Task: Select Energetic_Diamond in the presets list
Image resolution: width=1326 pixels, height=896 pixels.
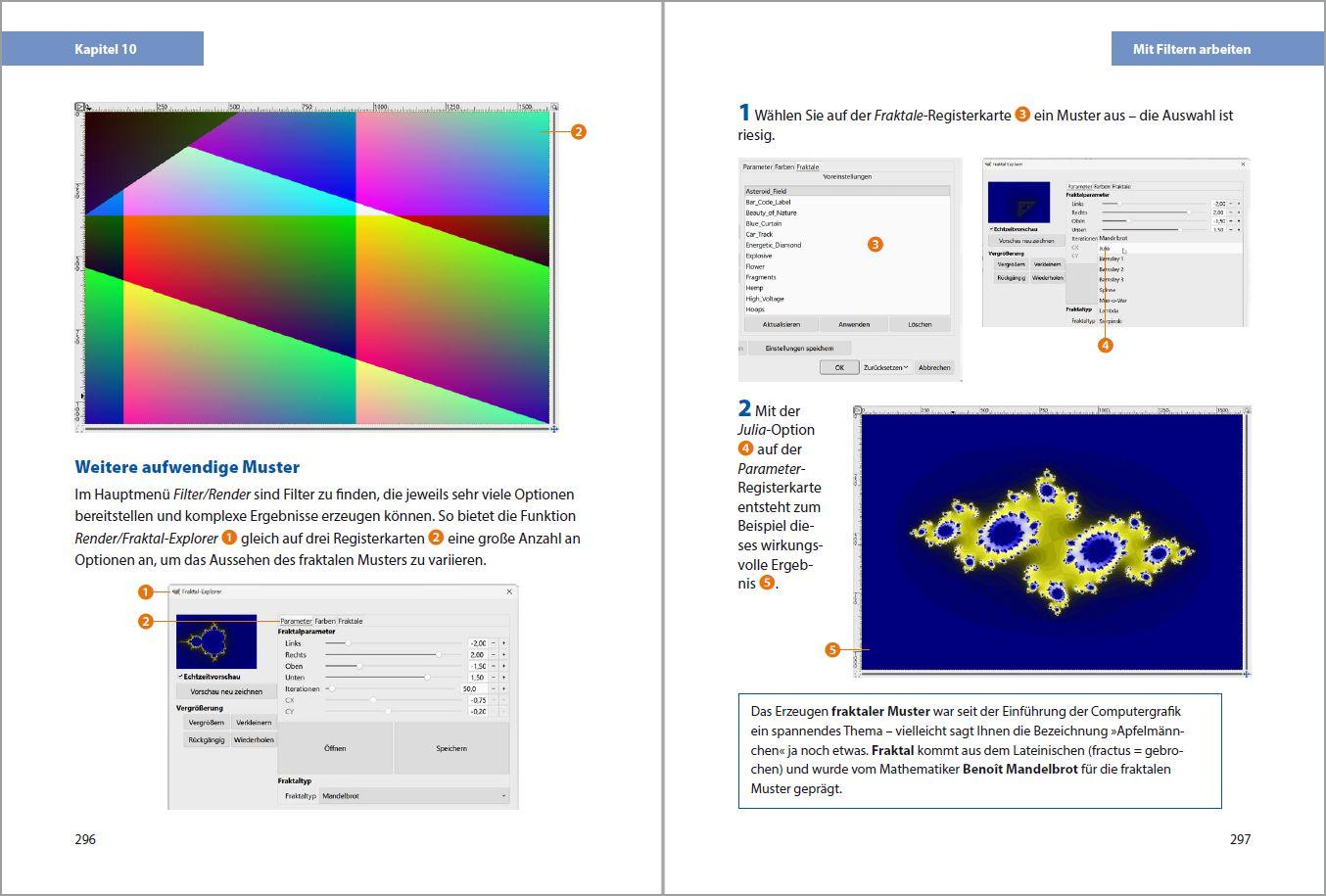Action: click(x=774, y=245)
